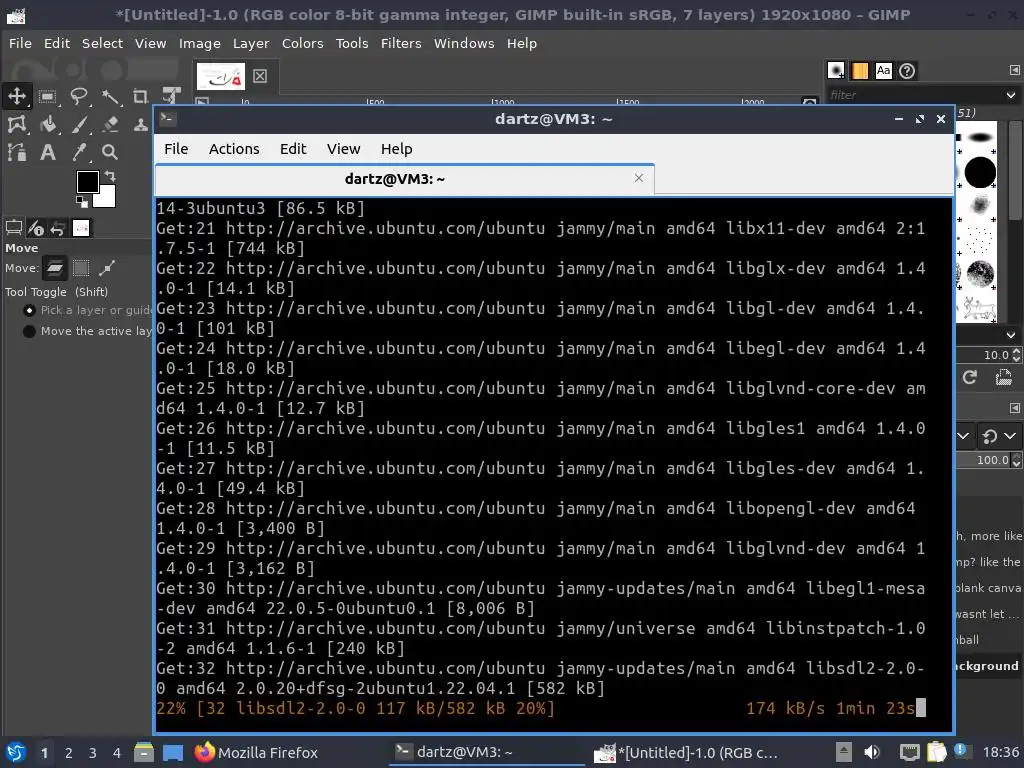Select the Eraser tool
1024x768 pixels.
110,124
